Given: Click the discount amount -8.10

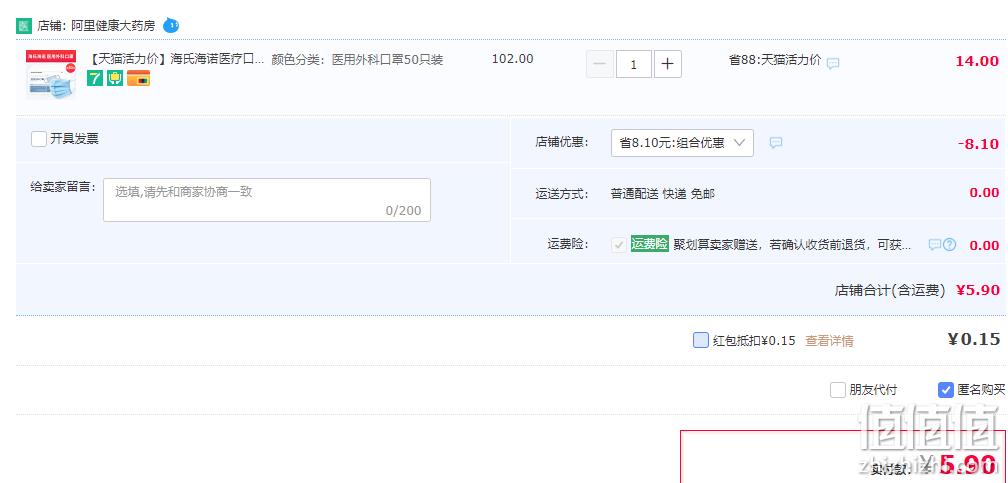Looking at the screenshot, I should pyautogui.click(x=978, y=144).
